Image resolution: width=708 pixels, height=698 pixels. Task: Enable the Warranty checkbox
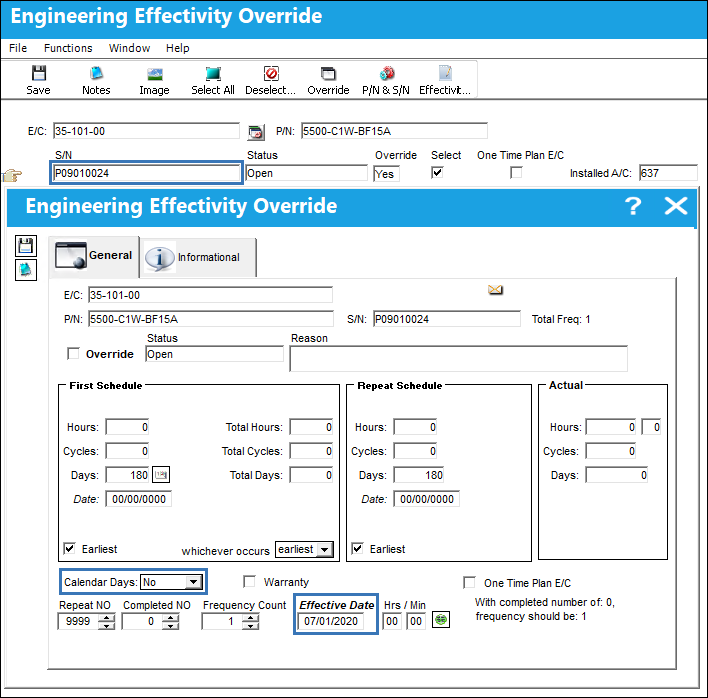point(249,582)
